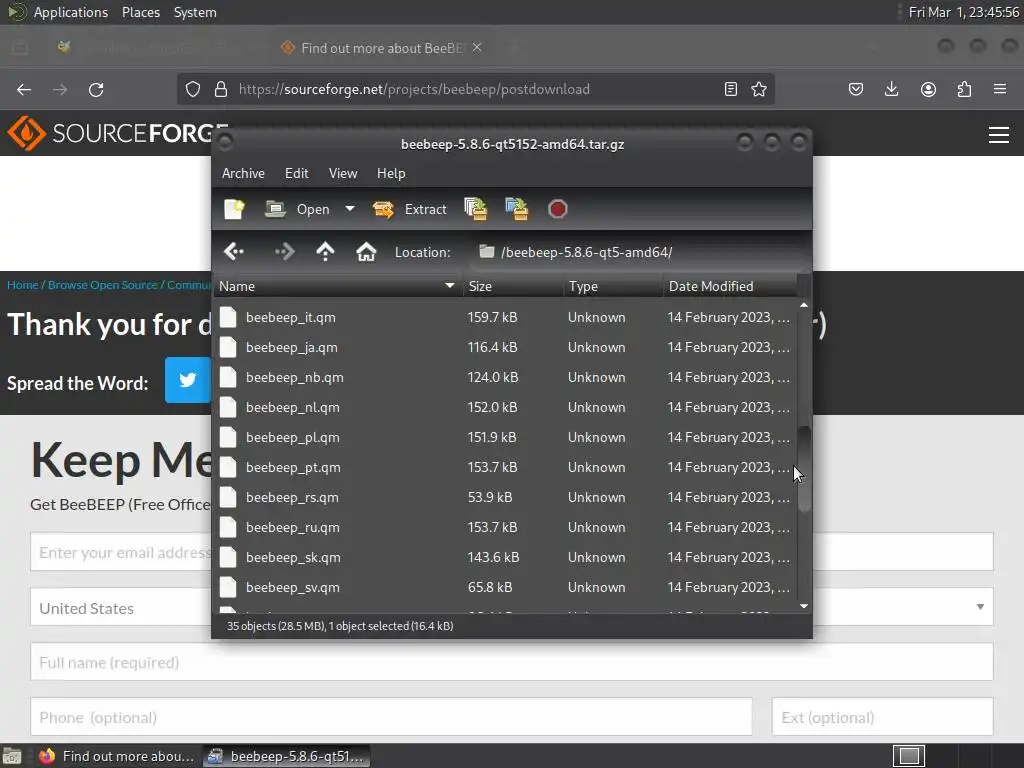Go back in the Firefox browser
The width and height of the screenshot is (1024, 768).
click(x=24, y=89)
